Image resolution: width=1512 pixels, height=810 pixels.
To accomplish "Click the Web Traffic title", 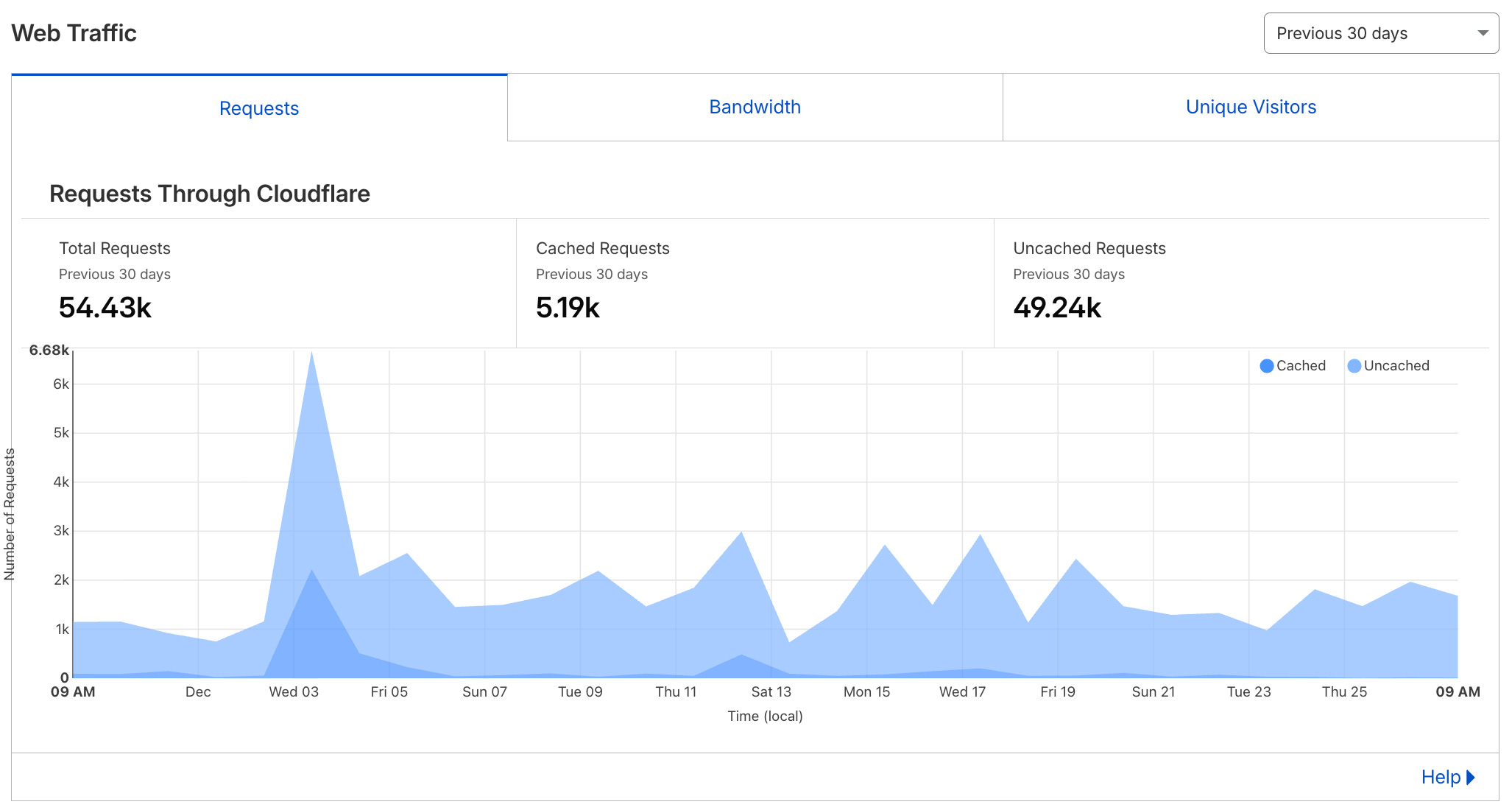I will [74, 33].
